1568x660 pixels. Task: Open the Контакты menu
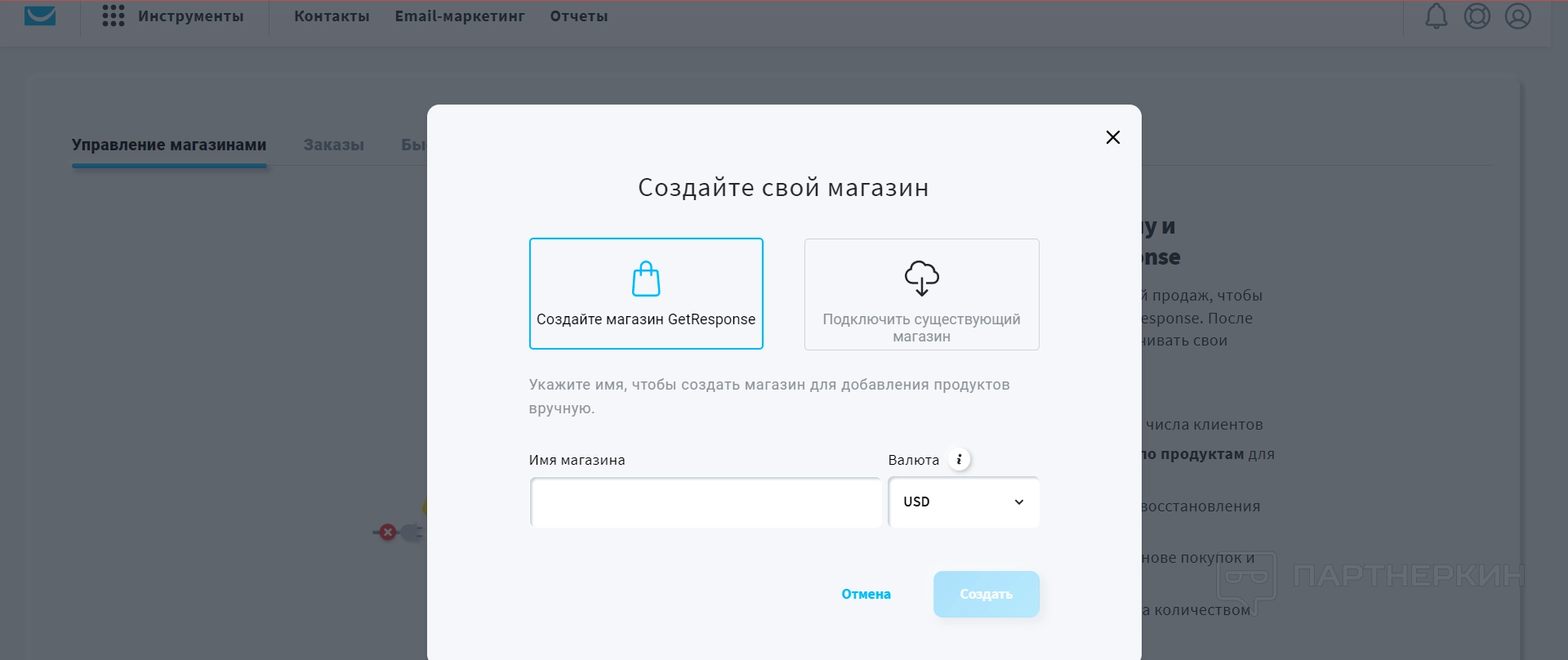[x=332, y=16]
